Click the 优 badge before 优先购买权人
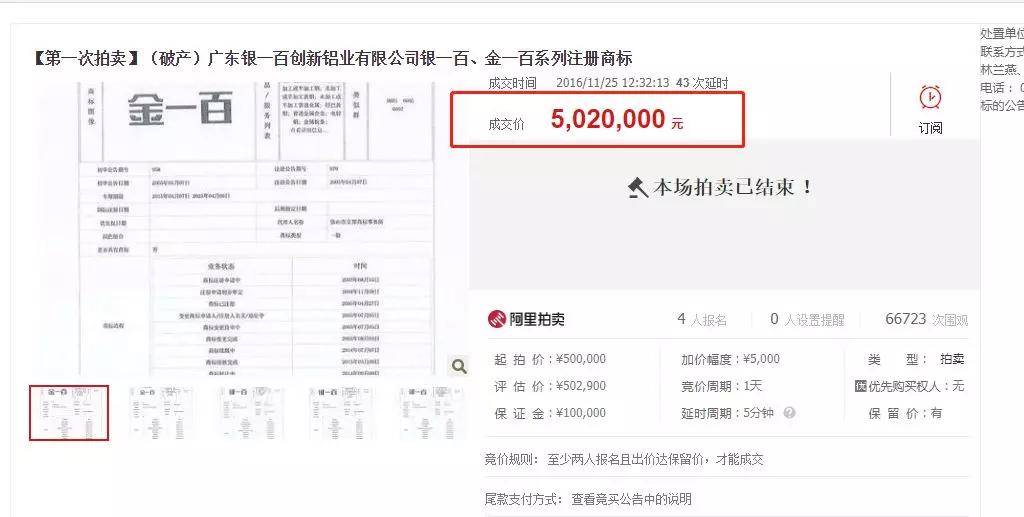 click(x=860, y=386)
